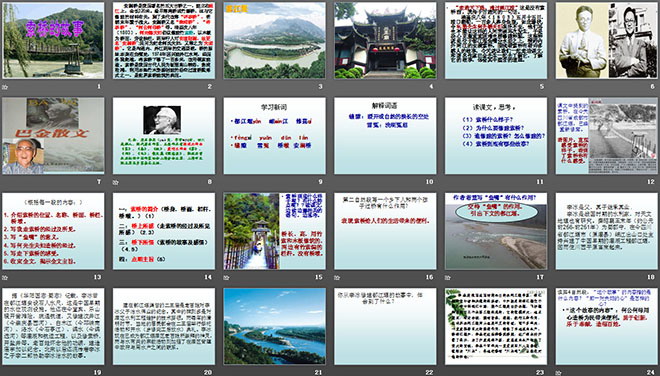660x376 pixels.
Task: Select slide 11 读课文，思考 thumbnail
Action: [x=496, y=136]
